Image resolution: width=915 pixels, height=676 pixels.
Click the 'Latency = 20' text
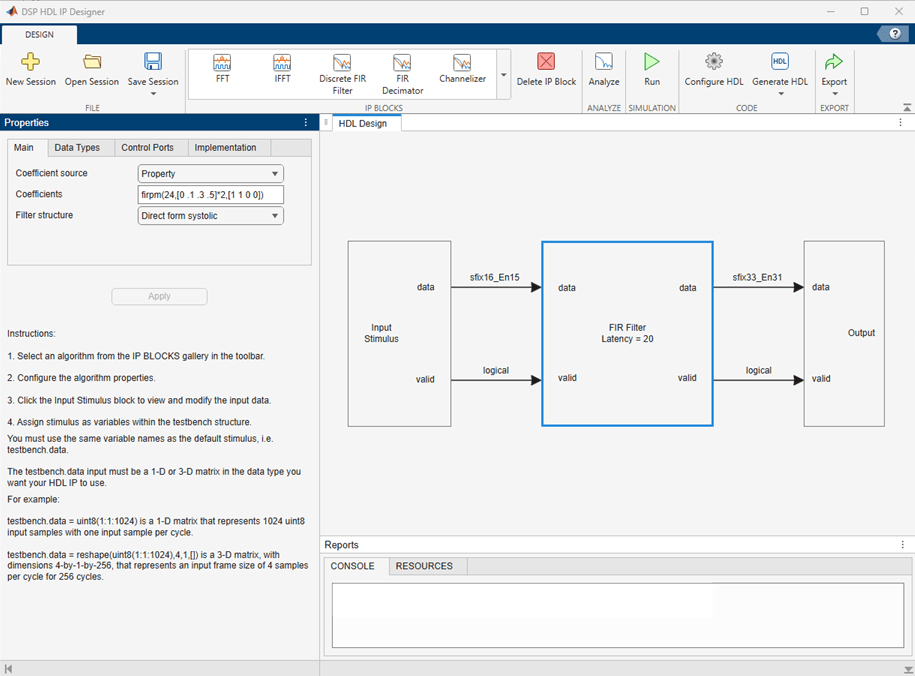(627, 339)
